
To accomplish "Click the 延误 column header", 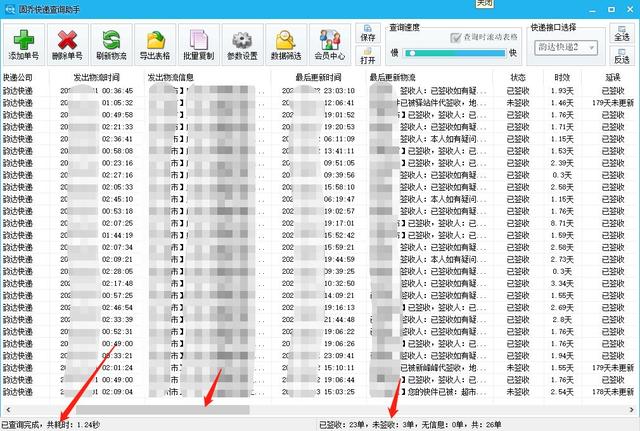I will [613, 78].
